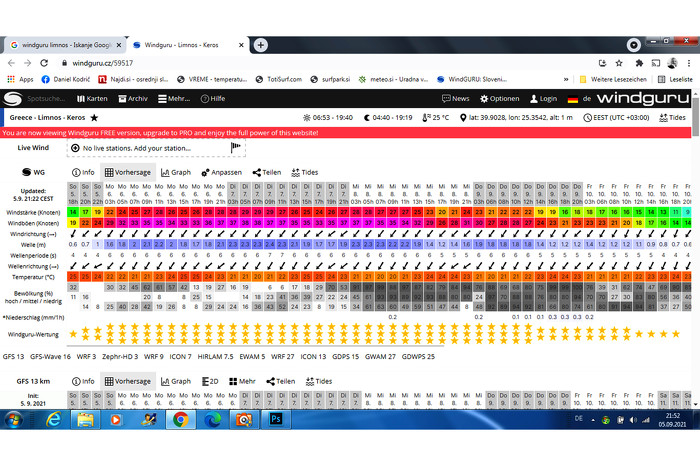
Task: Click the map pin coordinates icon
Action: (x=463, y=118)
